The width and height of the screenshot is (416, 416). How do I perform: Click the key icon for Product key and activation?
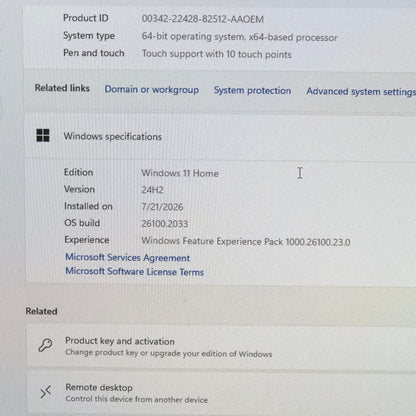[45, 345]
